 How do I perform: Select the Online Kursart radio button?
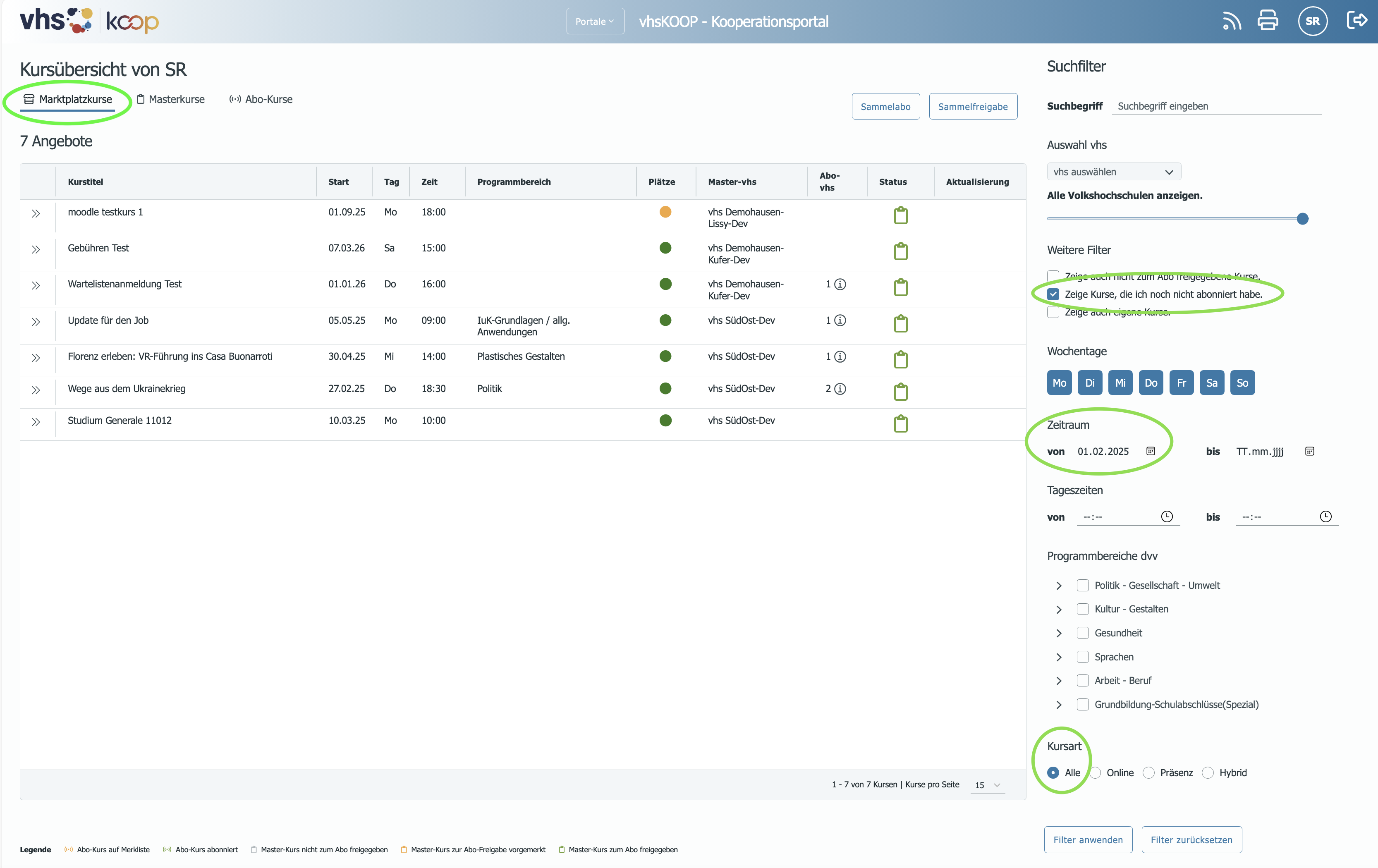tap(1095, 772)
